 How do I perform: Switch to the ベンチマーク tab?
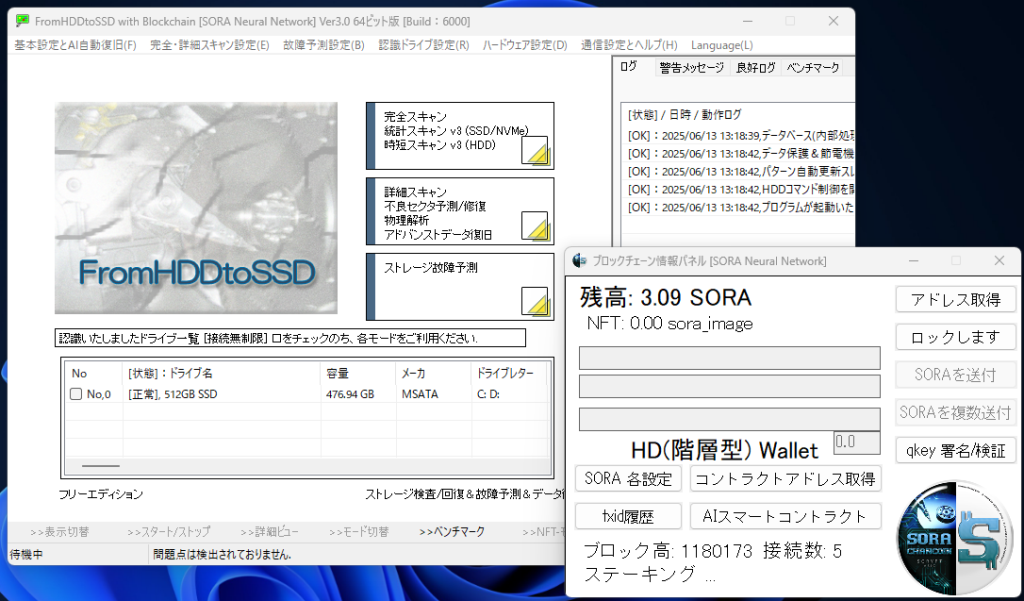click(x=812, y=67)
